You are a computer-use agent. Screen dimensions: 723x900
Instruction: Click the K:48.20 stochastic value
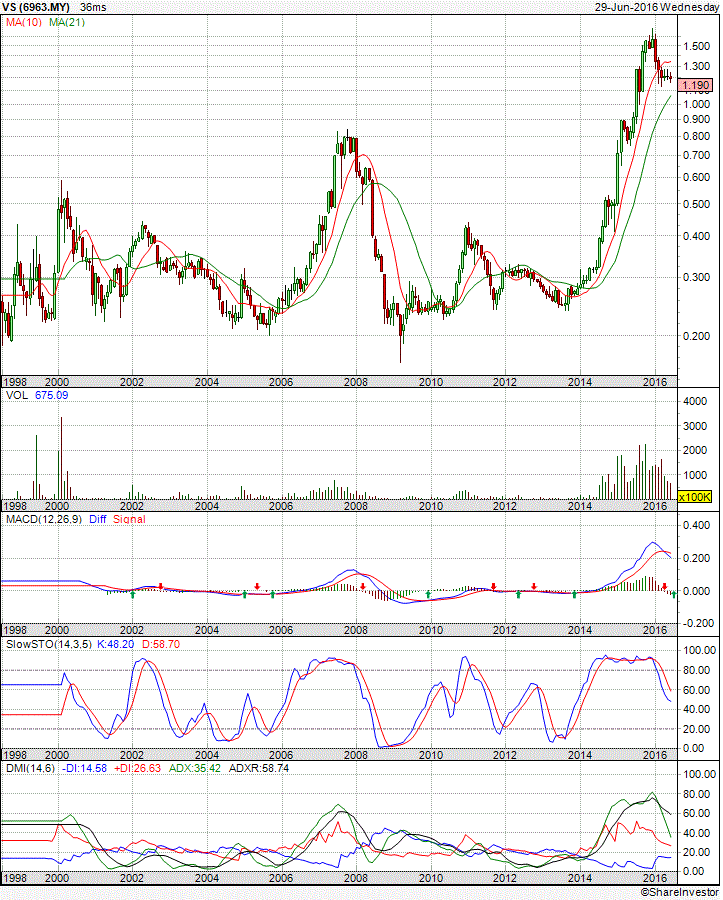tap(115, 645)
